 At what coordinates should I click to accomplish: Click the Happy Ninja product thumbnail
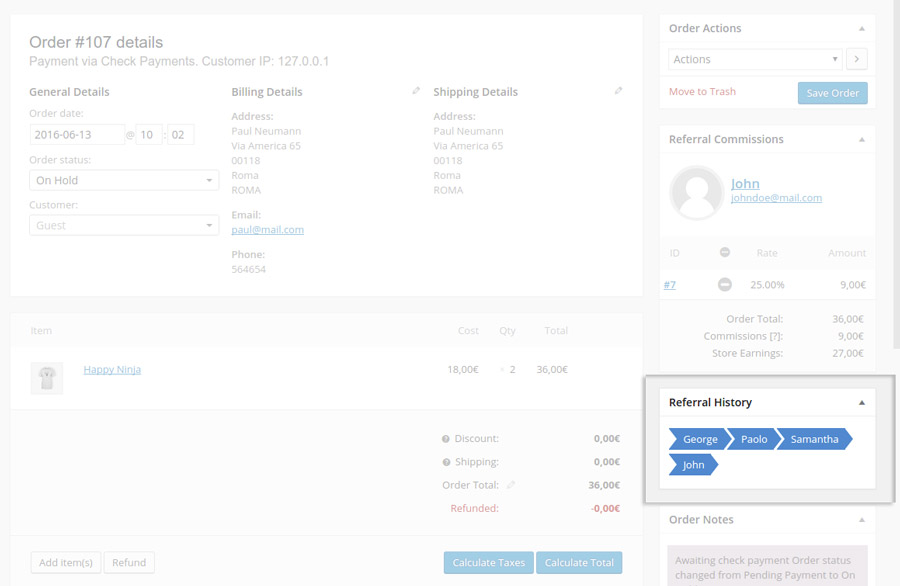pyautogui.click(x=47, y=377)
